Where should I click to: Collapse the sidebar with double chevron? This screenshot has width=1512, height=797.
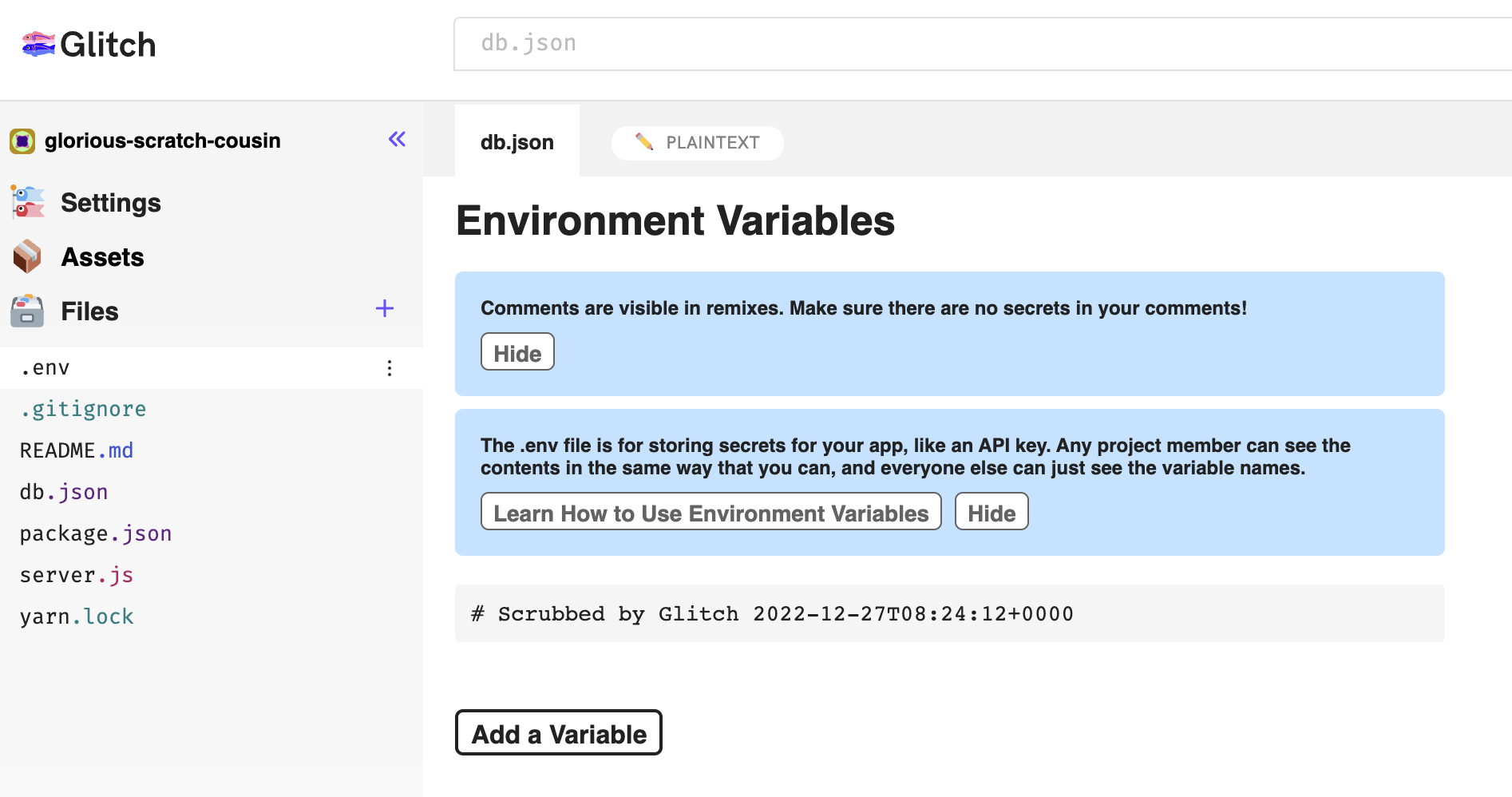pos(397,140)
